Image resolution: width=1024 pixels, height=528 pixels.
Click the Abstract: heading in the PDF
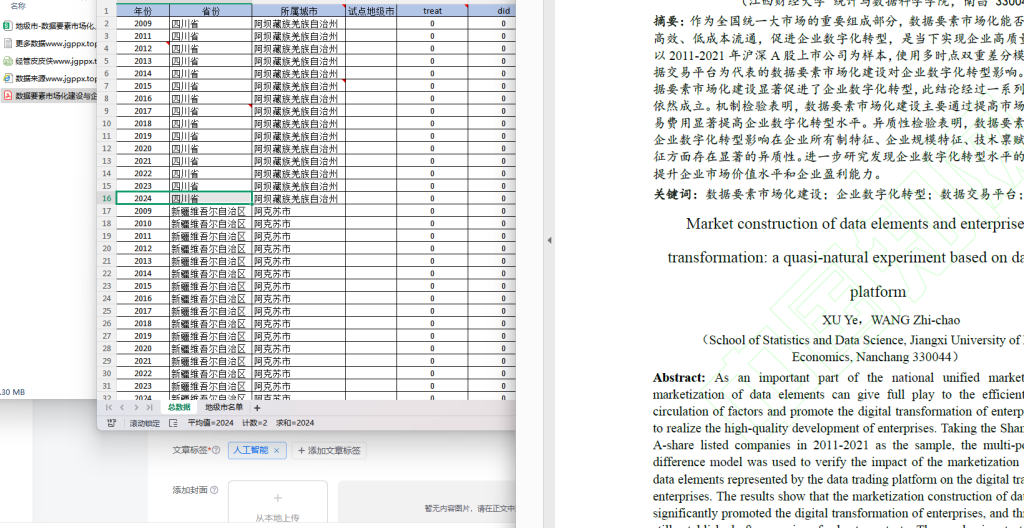pyautogui.click(x=679, y=378)
